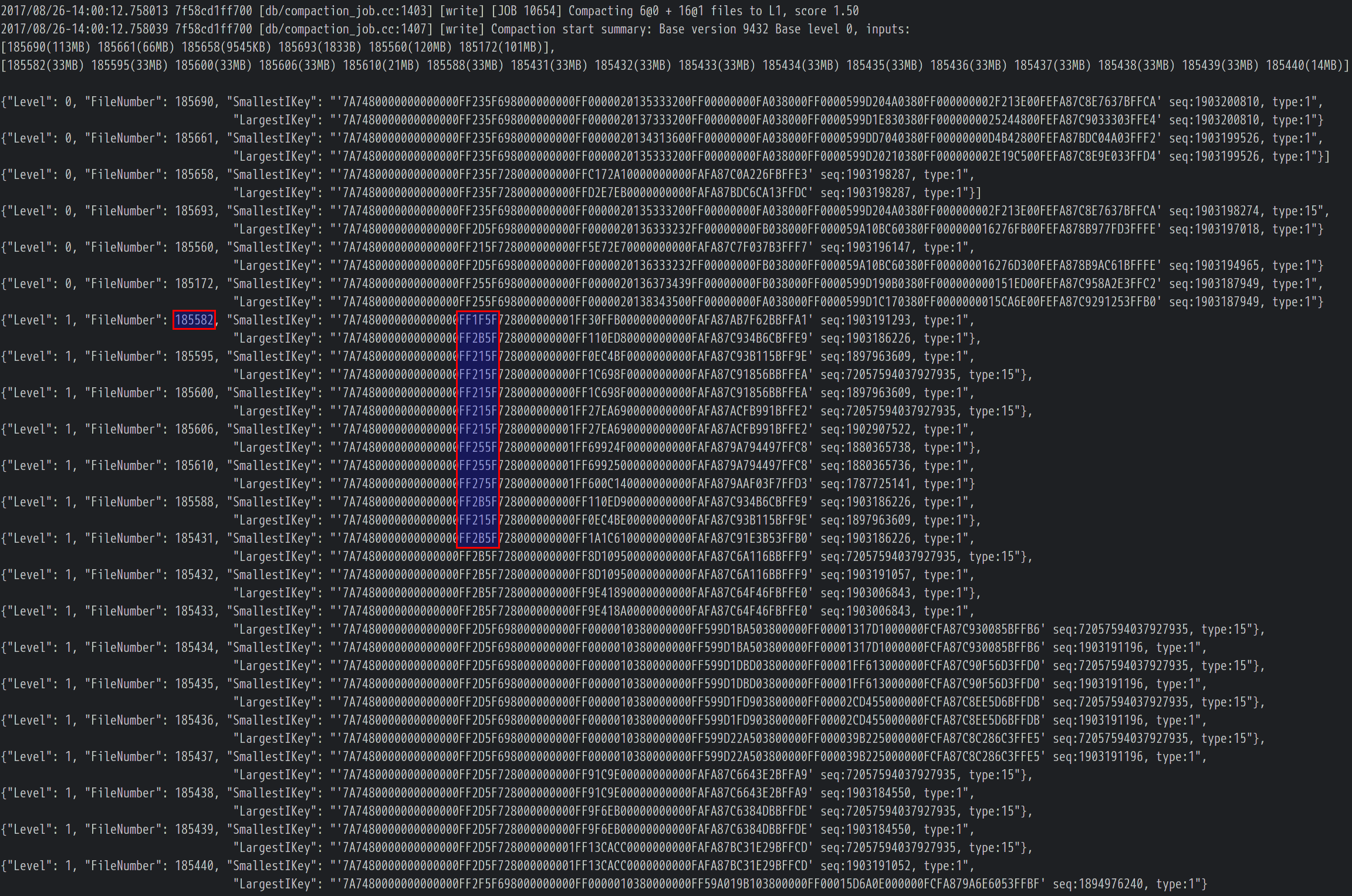Click FileNumber value 185432 in the Level 1 row

click(194, 575)
